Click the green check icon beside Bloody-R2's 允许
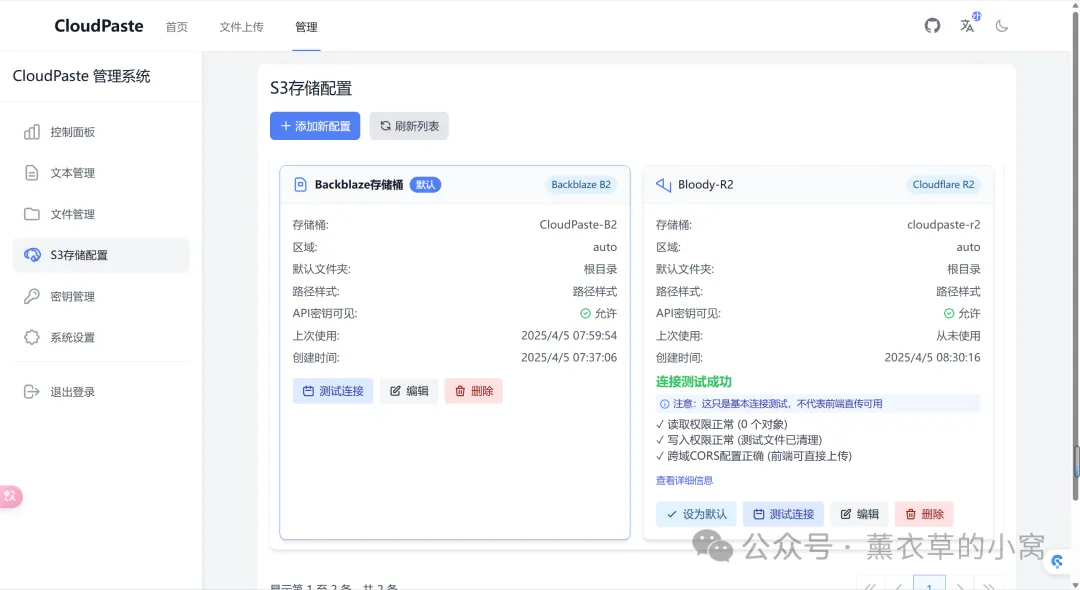Viewport: 1080px width, 590px height. [949, 313]
